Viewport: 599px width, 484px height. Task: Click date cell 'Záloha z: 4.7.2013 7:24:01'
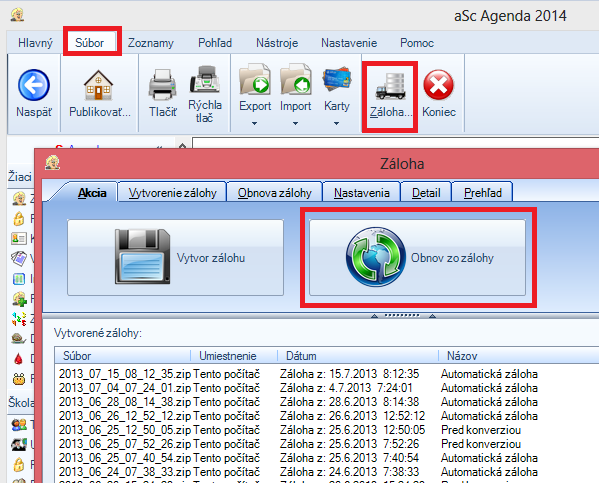click(346, 388)
